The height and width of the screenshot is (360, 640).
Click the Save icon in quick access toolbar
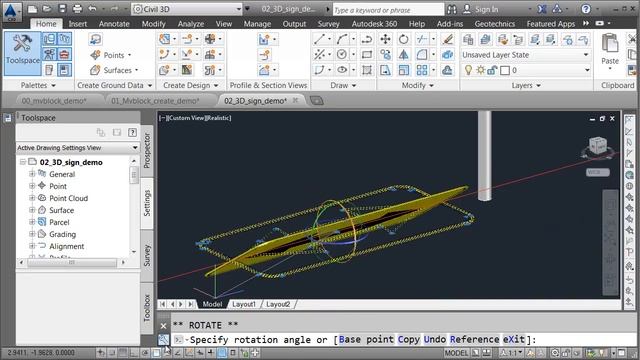pos(62,9)
